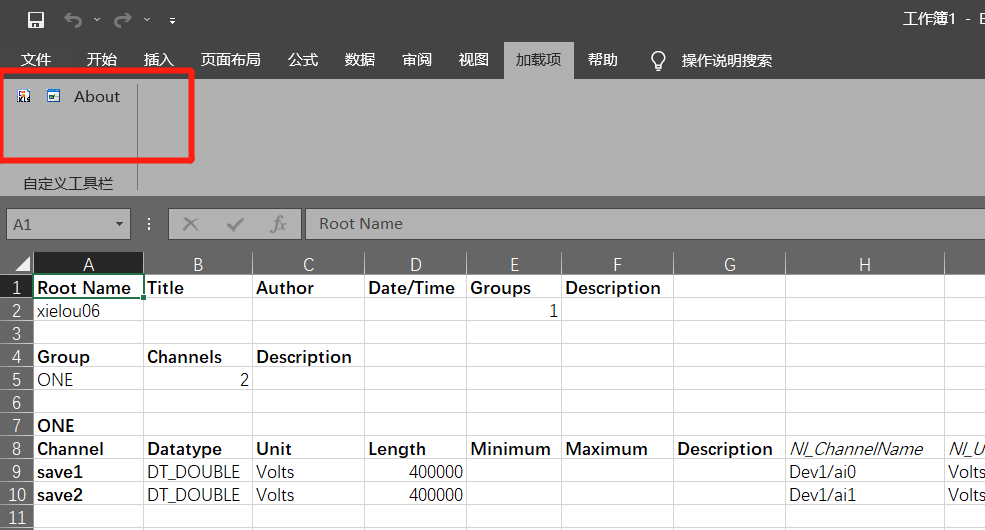Click the Length header cell

pyautogui.click(x=416, y=449)
